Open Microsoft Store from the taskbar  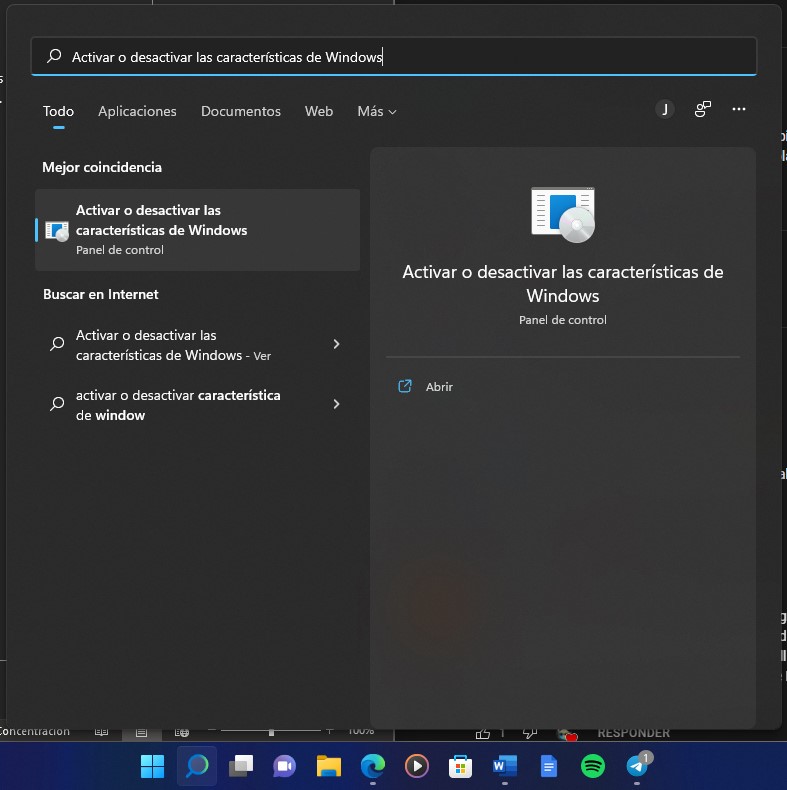pos(460,766)
